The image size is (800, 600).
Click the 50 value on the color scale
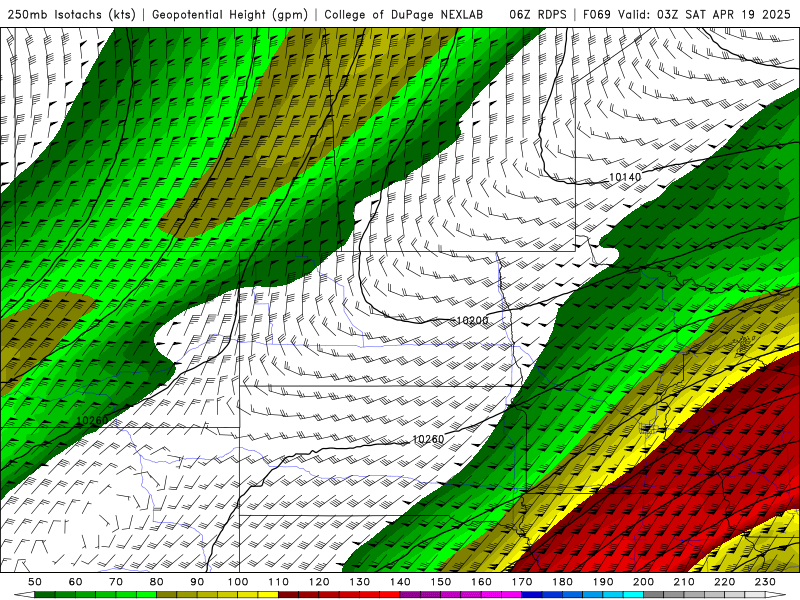34,582
